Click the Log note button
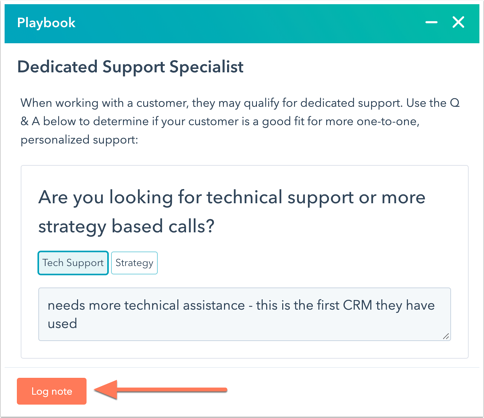This screenshot has width=484, height=418. point(52,391)
